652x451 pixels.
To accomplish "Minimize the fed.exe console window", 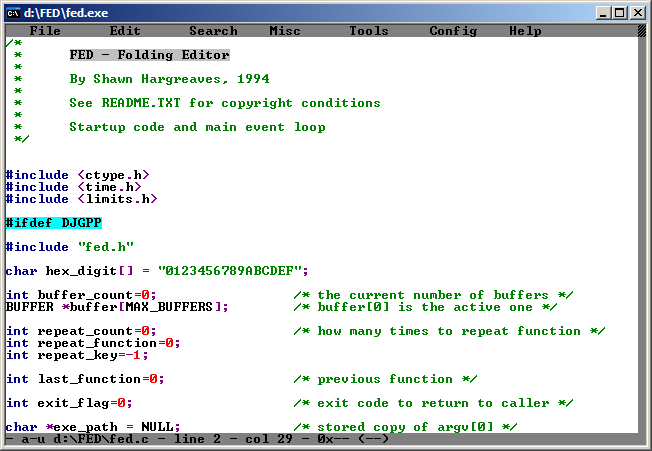I will (603, 12).
